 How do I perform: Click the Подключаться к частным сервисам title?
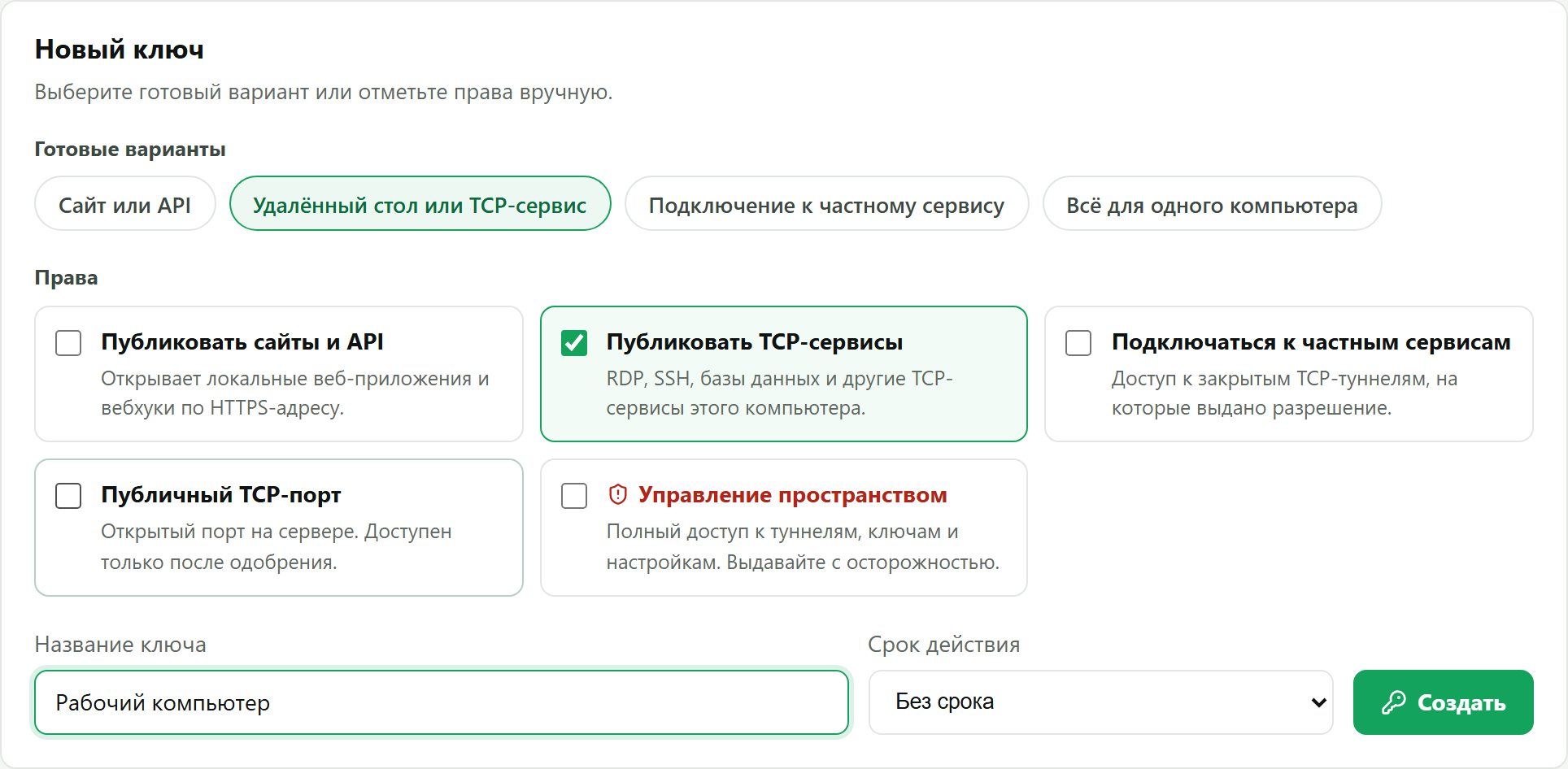coord(1311,342)
